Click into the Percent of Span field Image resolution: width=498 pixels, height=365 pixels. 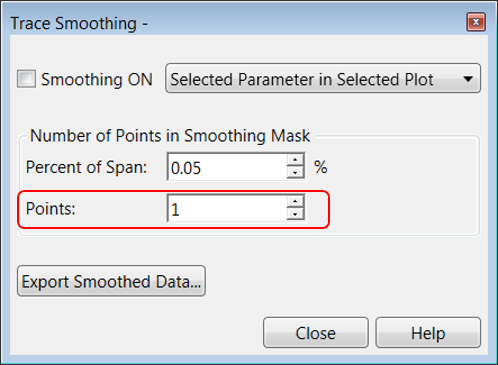click(x=227, y=167)
